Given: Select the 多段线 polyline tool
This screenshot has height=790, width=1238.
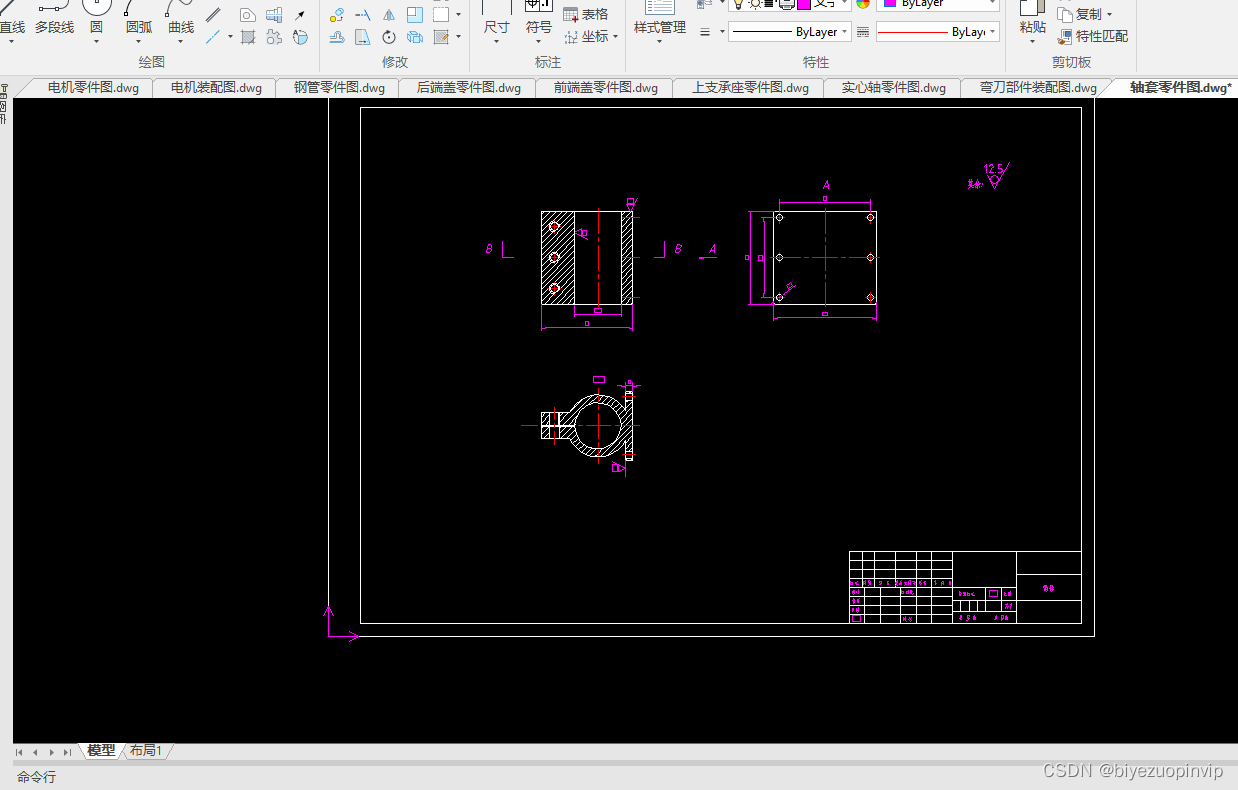Looking at the screenshot, I should 54,18.
